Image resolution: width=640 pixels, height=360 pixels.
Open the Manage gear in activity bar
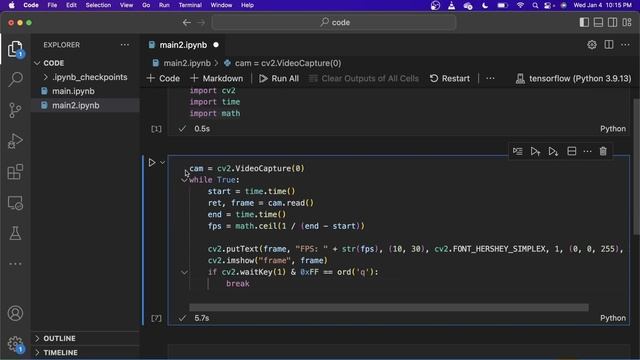click(15, 344)
